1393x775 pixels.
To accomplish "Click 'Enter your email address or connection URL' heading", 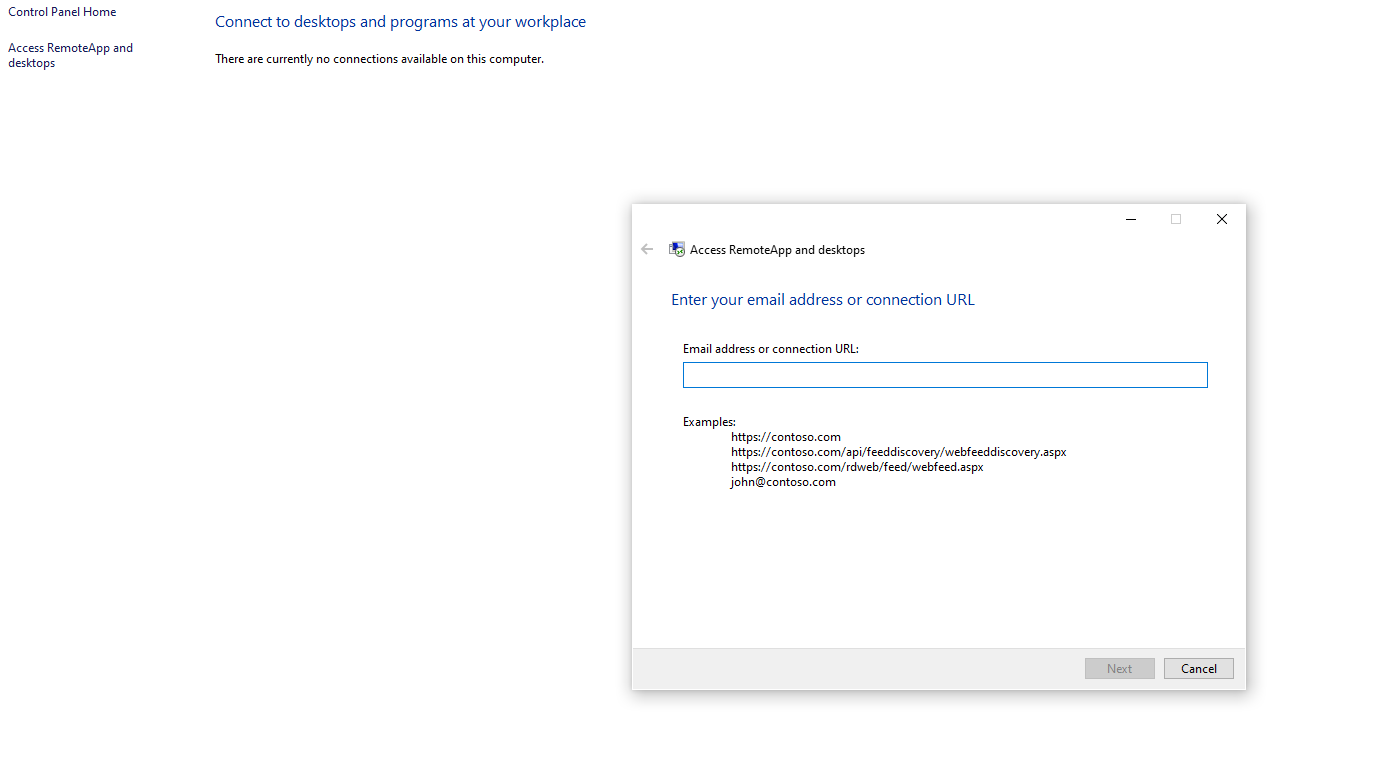I will click(x=823, y=300).
